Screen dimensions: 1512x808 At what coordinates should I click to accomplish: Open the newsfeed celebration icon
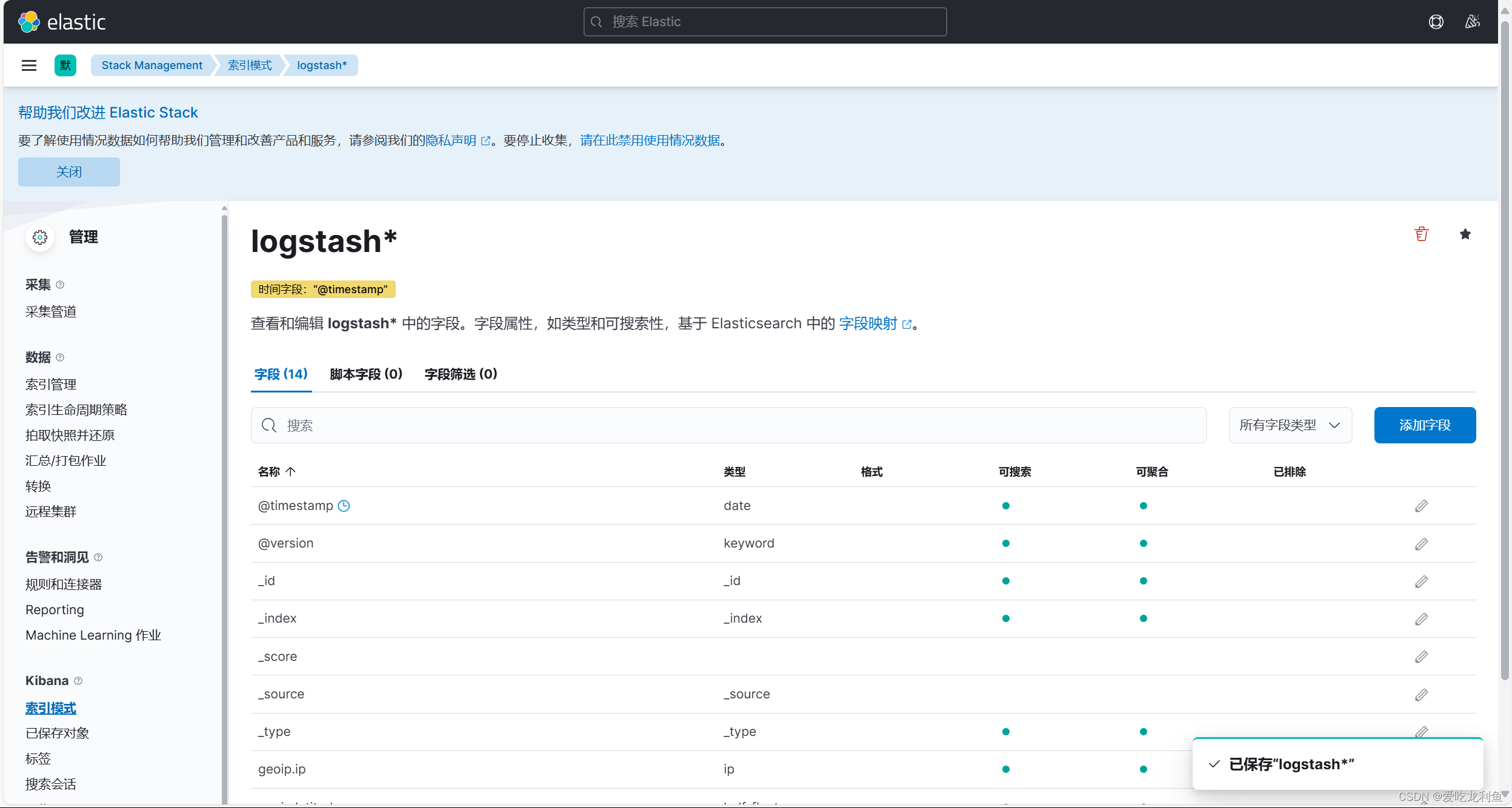click(x=1473, y=22)
